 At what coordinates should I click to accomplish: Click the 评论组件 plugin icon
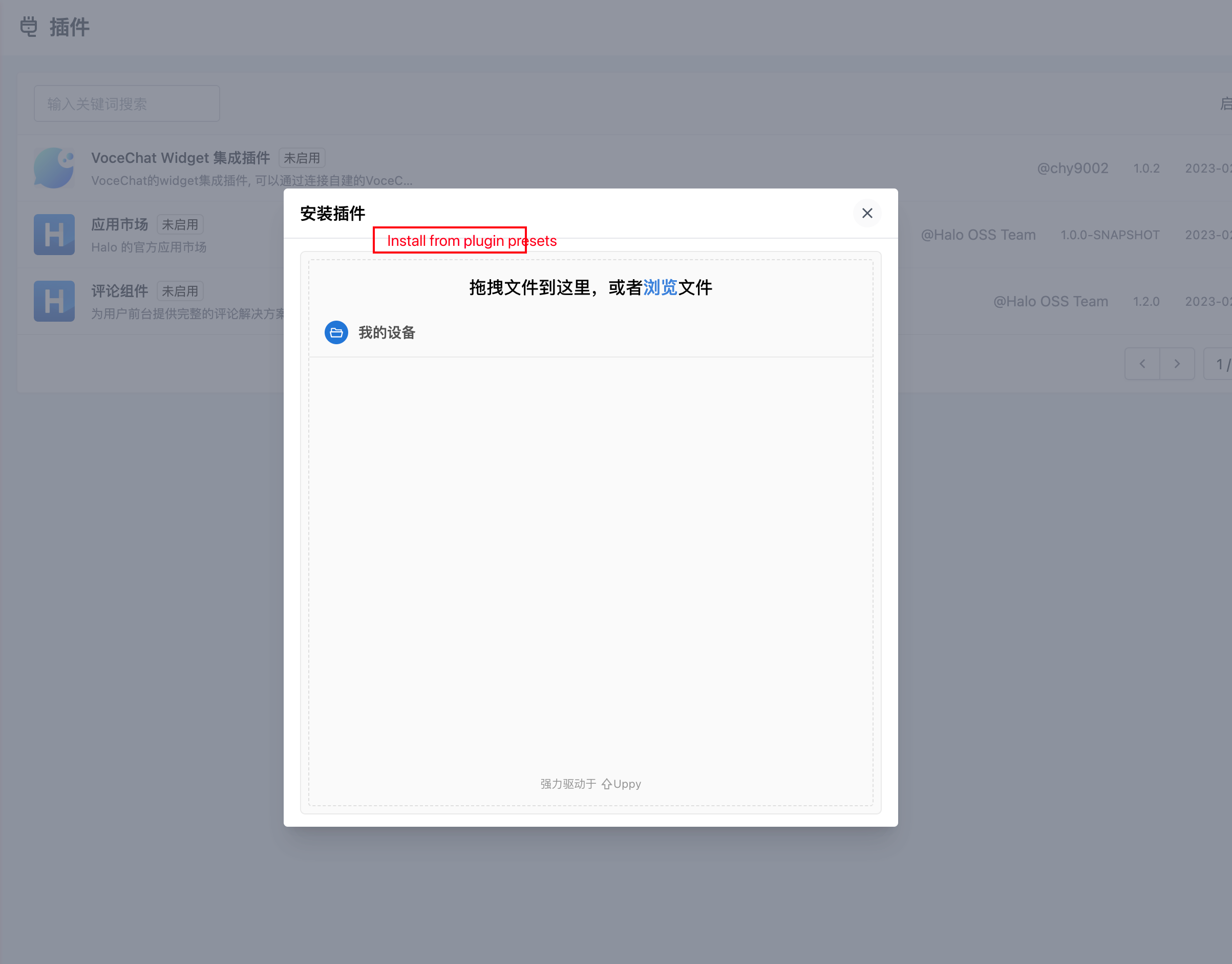point(54,301)
